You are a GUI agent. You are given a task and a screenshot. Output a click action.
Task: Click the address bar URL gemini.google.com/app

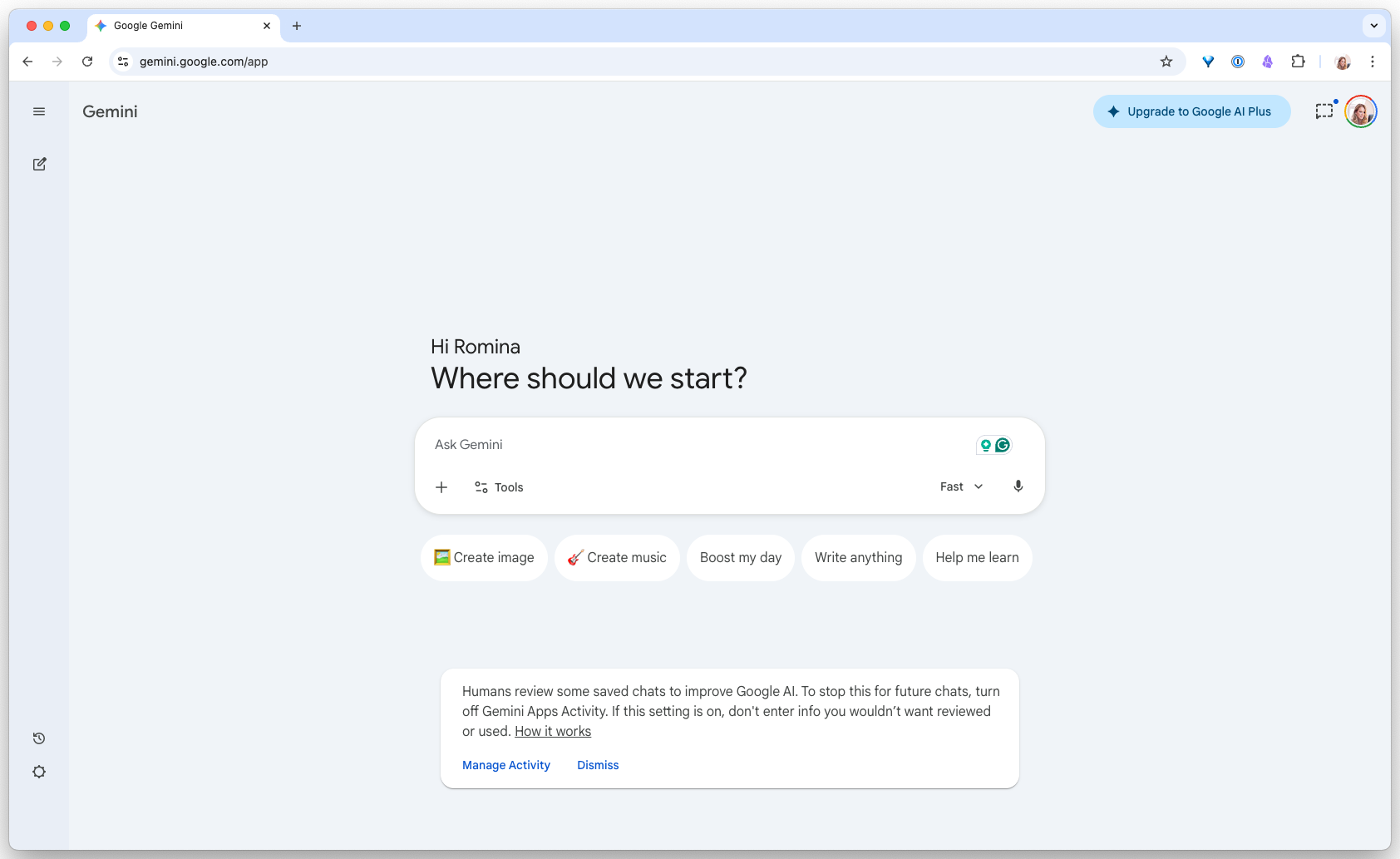pyautogui.click(x=204, y=62)
